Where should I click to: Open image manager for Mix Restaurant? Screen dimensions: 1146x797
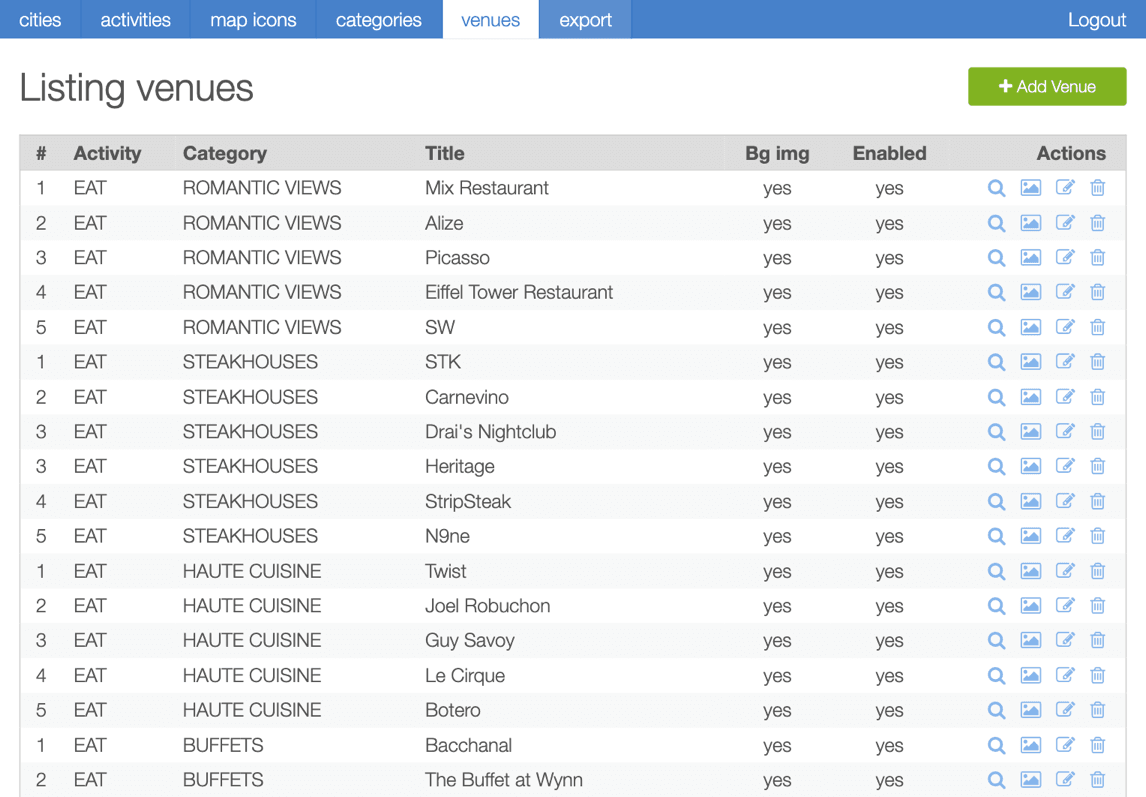point(1031,188)
